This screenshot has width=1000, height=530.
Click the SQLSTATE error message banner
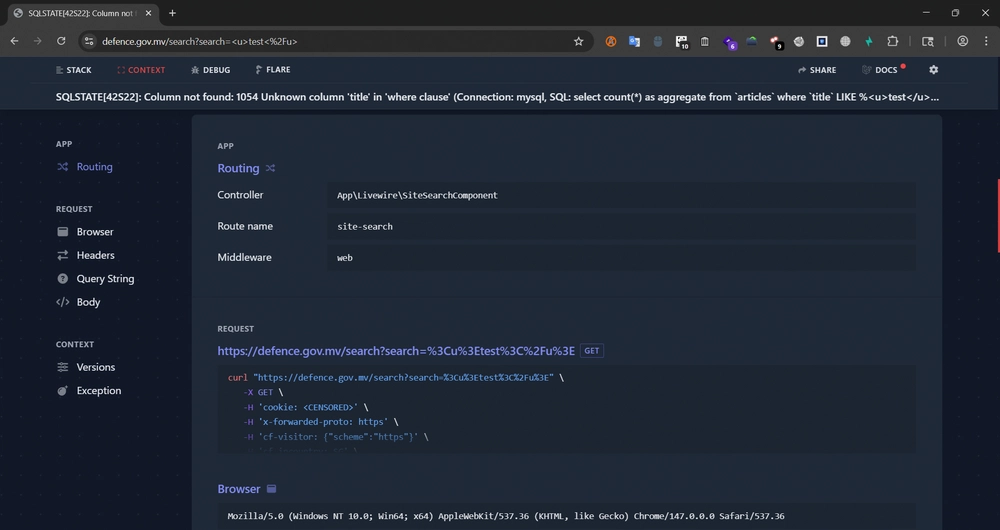[x=497, y=97]
